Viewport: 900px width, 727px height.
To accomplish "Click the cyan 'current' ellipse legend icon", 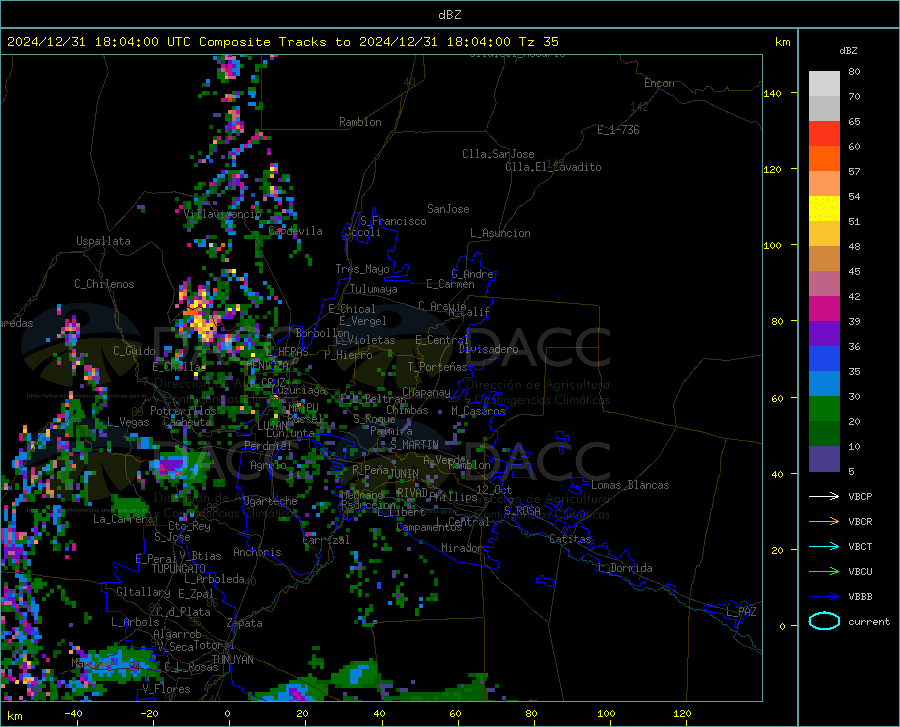I will pos(824,621).
